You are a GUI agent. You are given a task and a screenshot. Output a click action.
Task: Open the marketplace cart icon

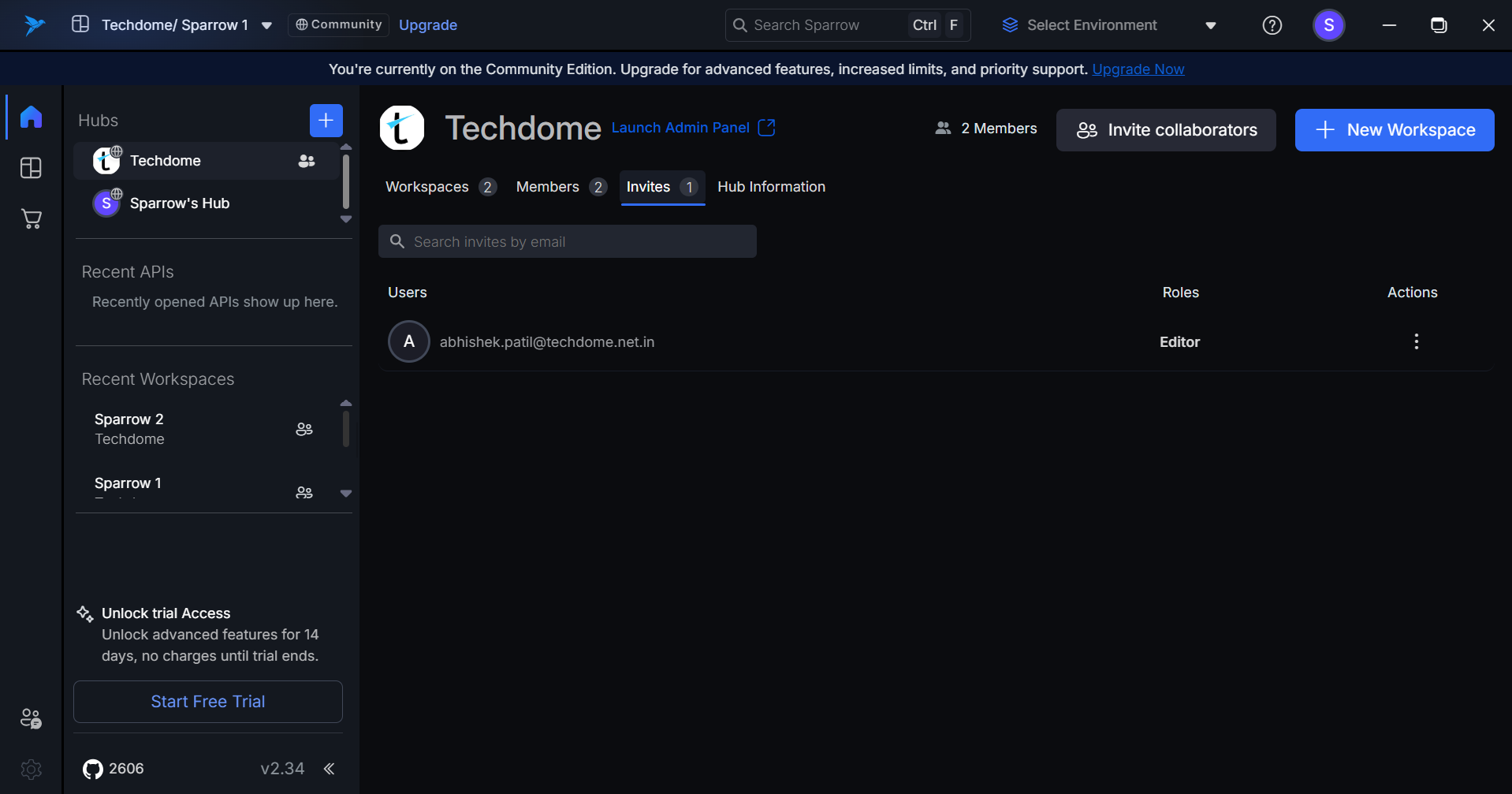pos(31,219)
